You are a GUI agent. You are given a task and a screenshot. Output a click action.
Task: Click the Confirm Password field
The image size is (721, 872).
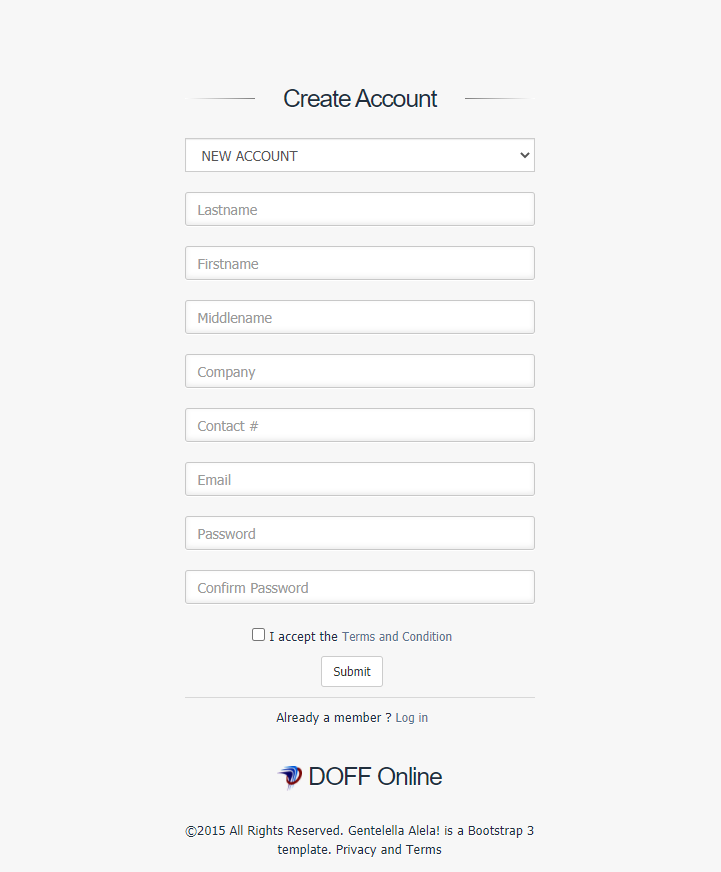tap(359, 588)
